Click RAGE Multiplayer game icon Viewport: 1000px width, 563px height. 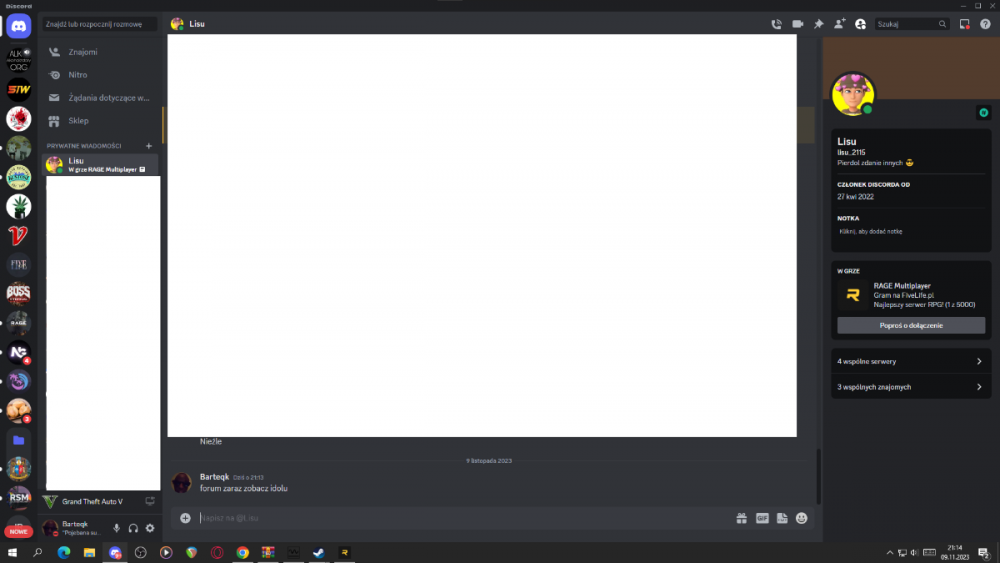coord(853,295)
